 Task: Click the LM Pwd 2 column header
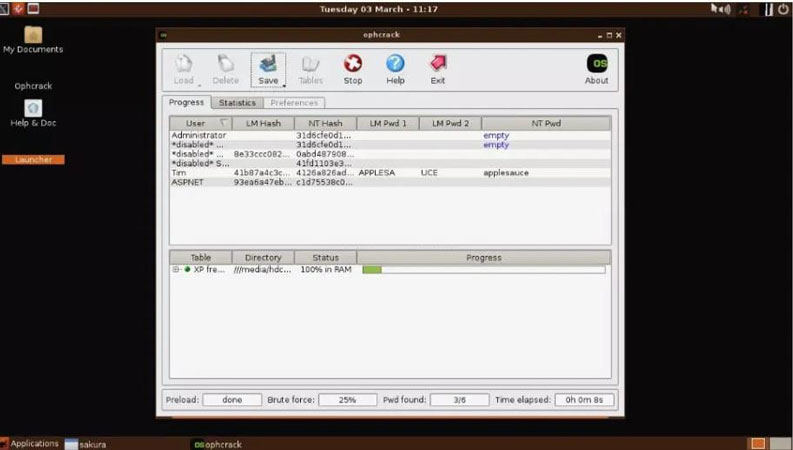click(450, 123)
